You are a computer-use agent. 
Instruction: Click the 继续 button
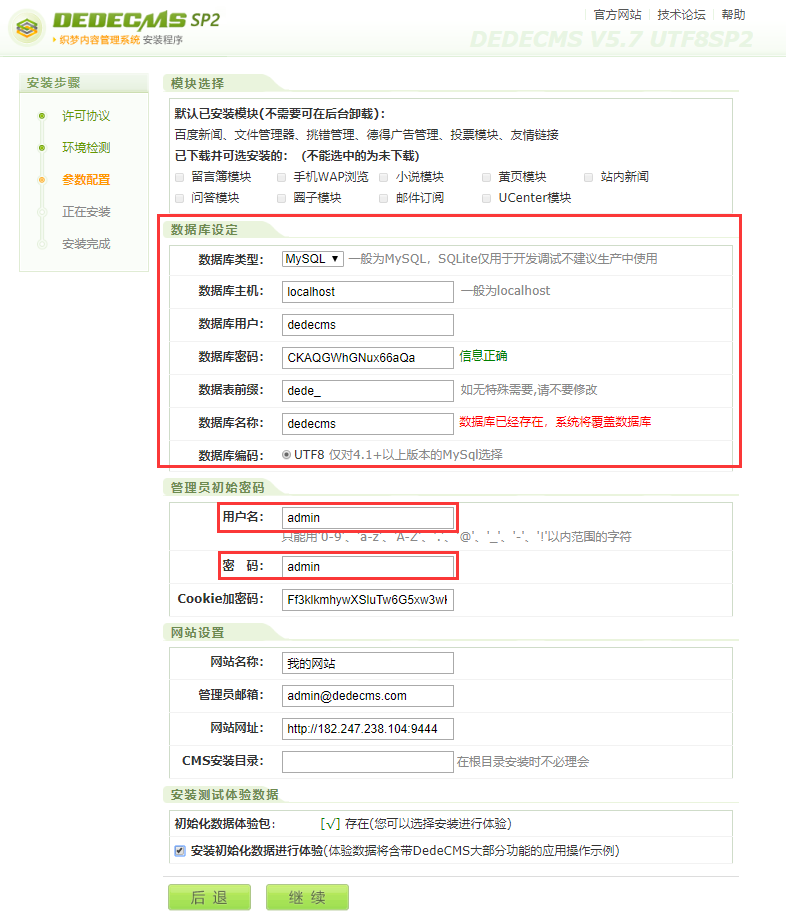point(307,897)
